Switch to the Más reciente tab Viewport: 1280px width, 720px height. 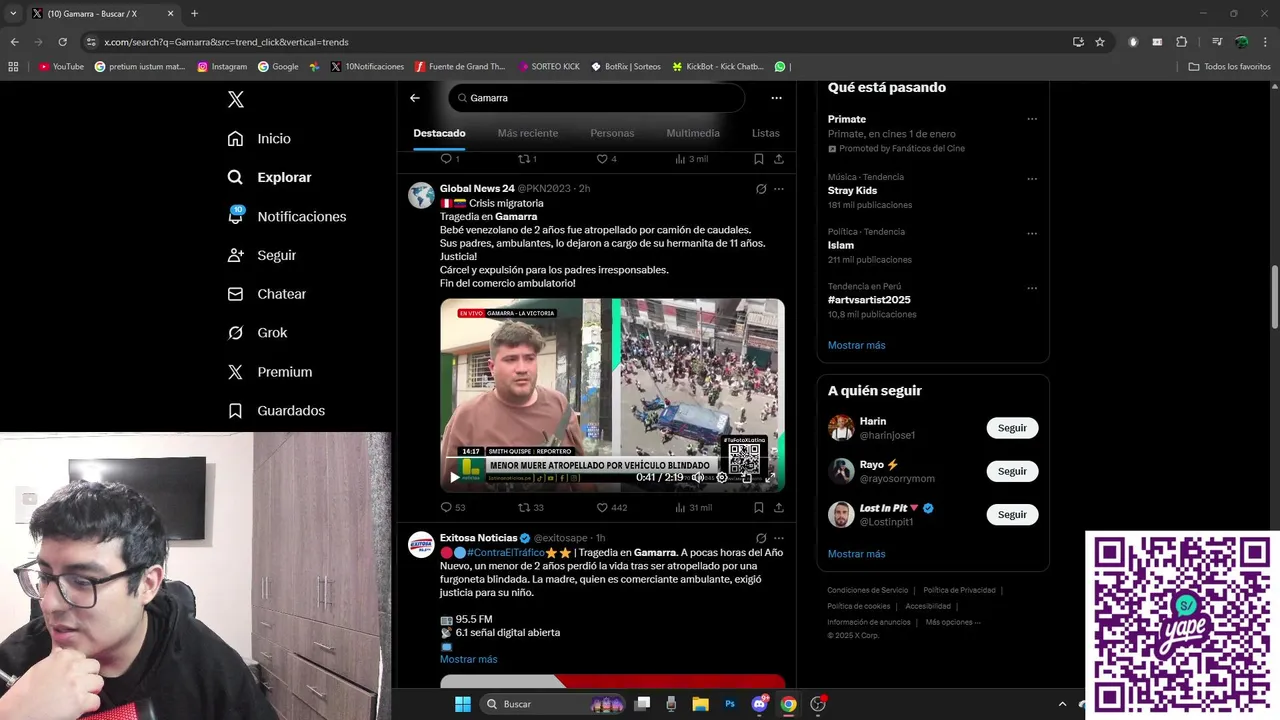tap(528, 133)
